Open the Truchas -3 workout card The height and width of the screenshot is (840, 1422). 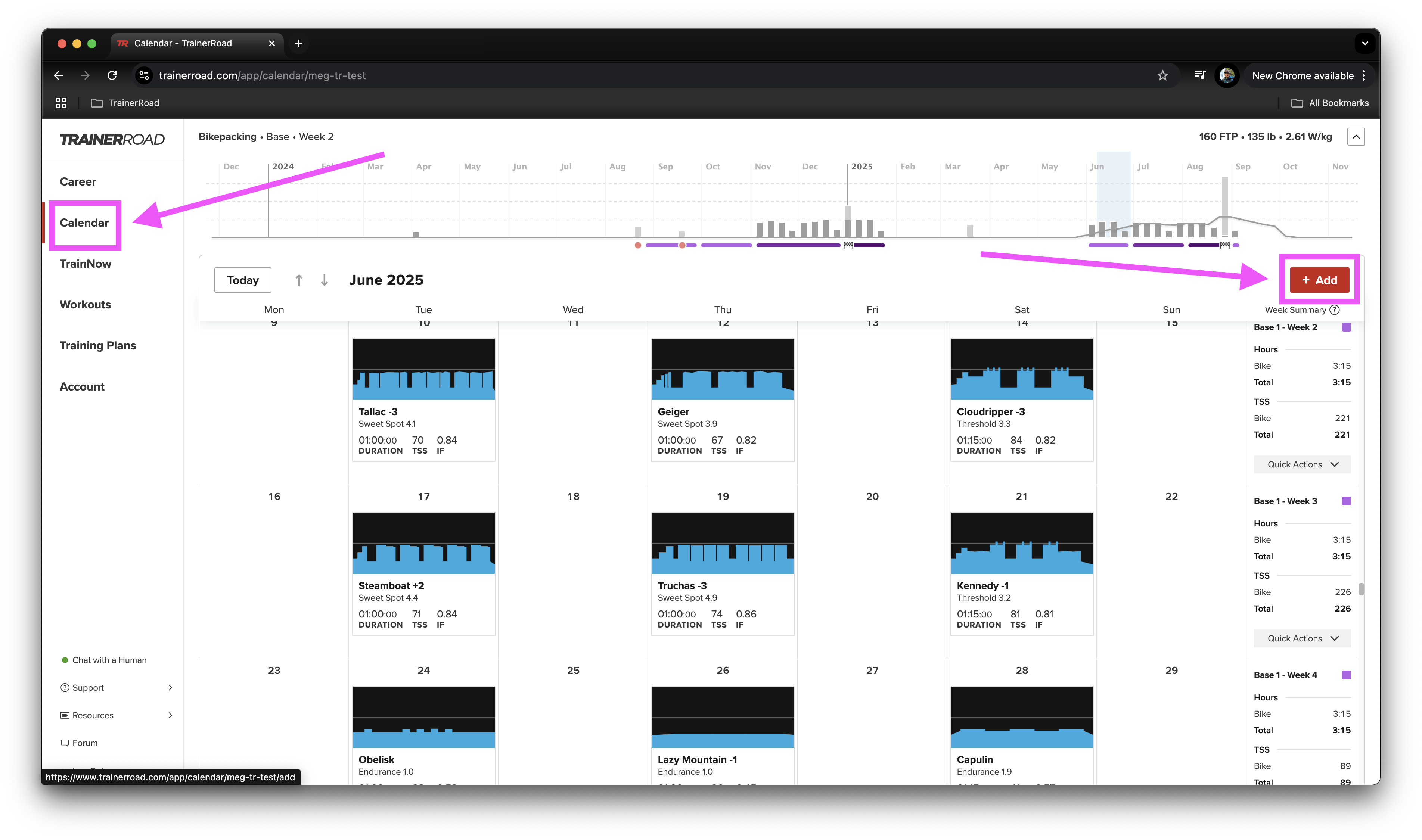click(x=723, y=574)
